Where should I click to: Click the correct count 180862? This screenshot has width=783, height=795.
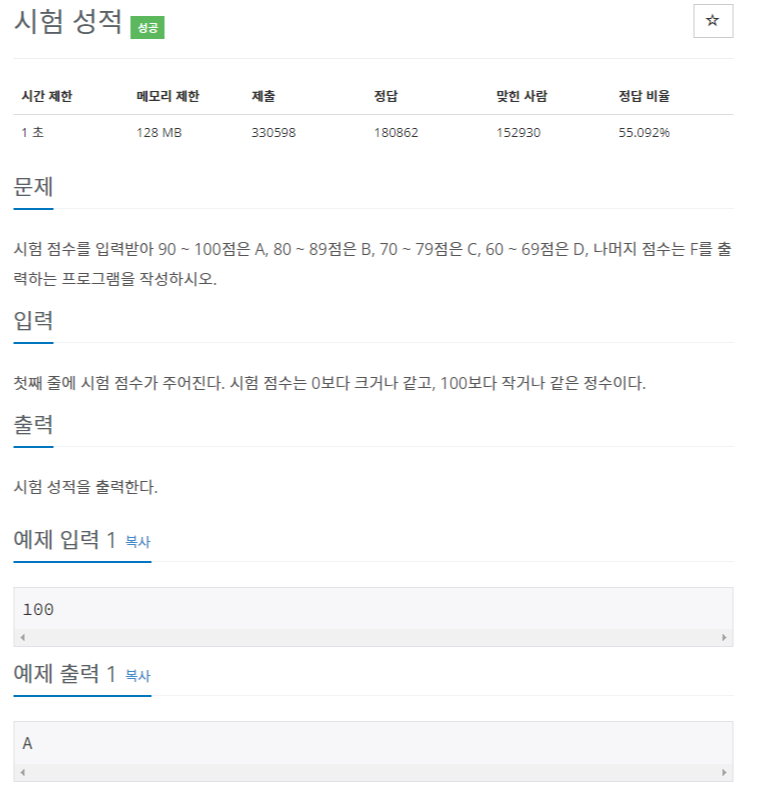coord(396,132)
